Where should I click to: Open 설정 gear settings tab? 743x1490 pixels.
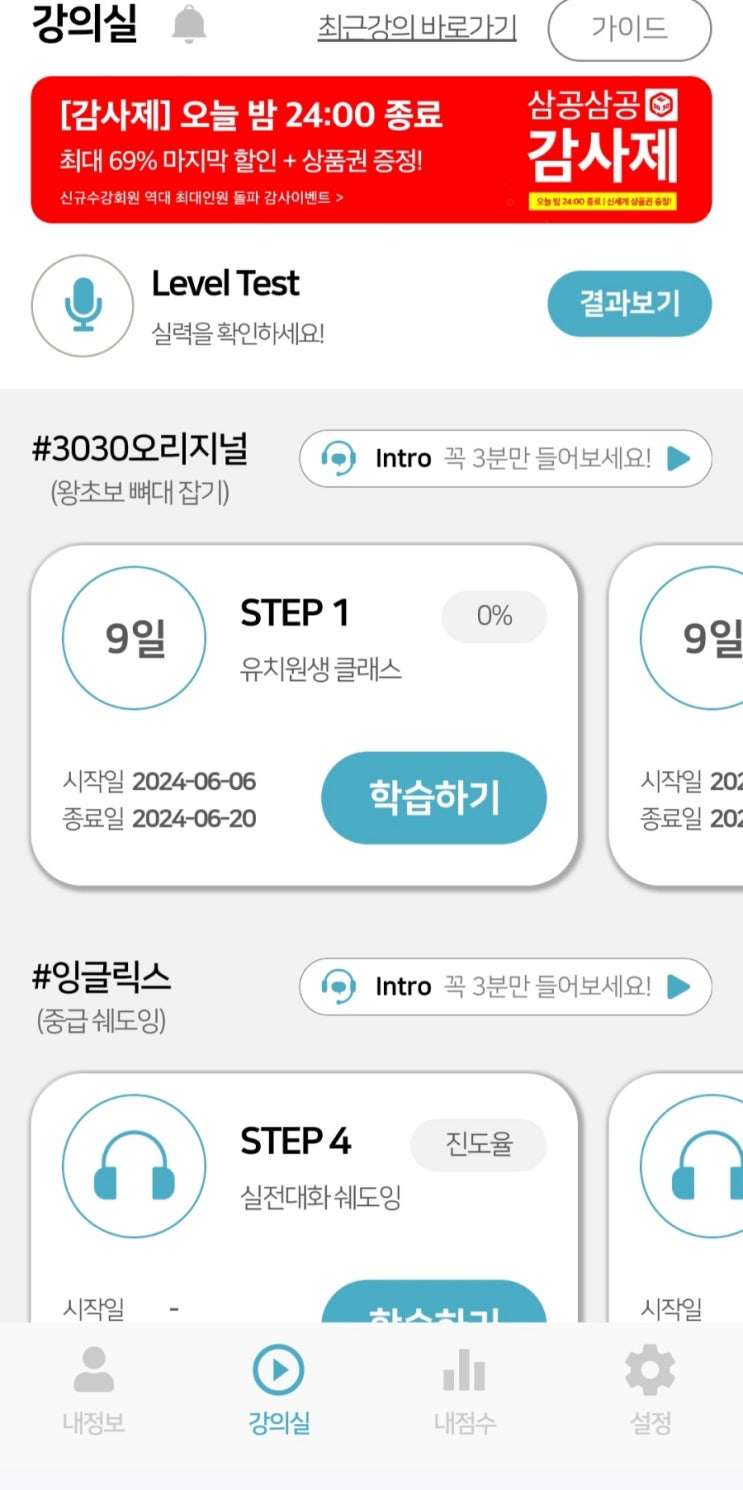650,1390
